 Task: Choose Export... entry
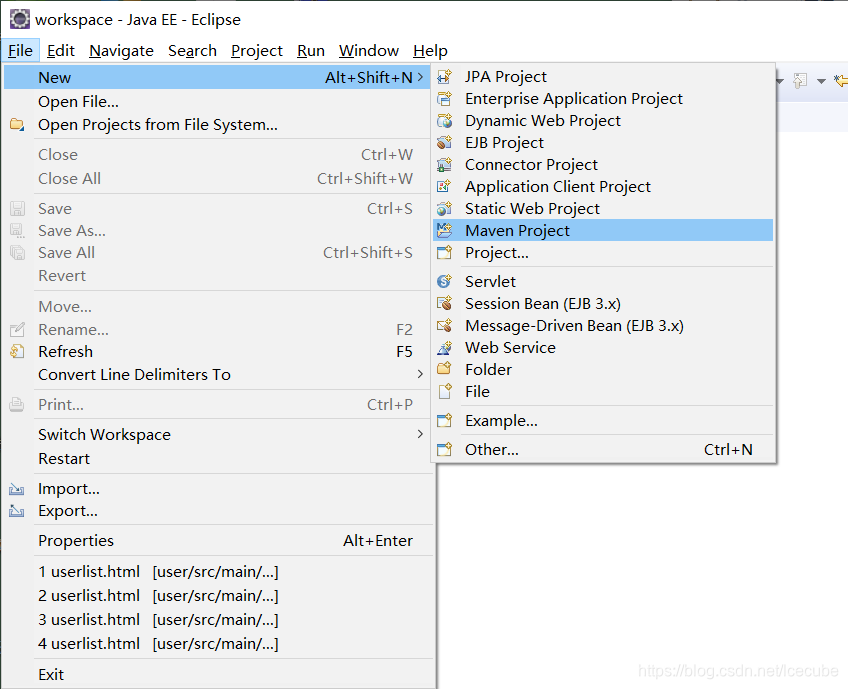(217, 511)
